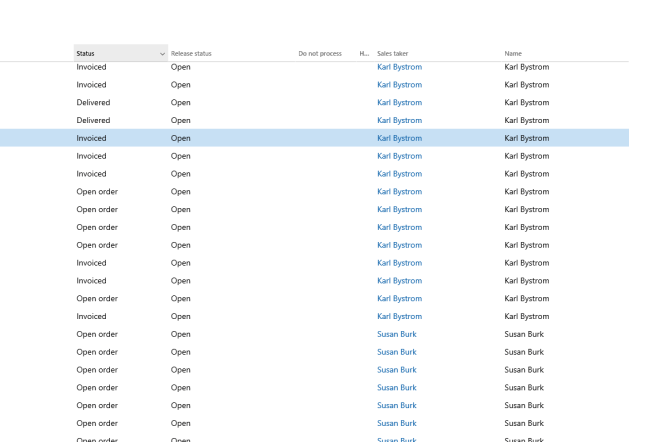Click the first Susan Burk Name cell
This screenshot has height=442, width=648.
point(524,334)
